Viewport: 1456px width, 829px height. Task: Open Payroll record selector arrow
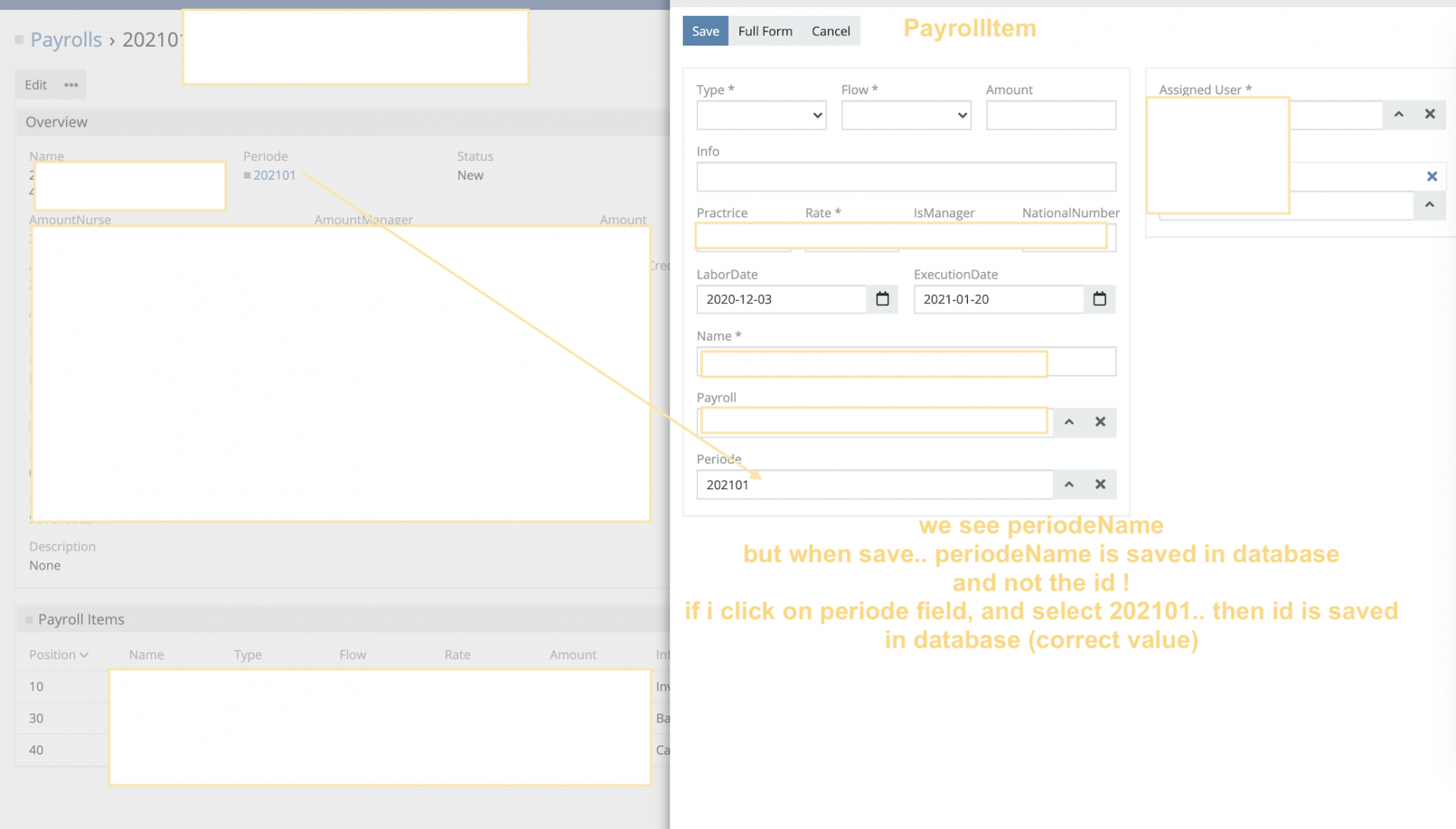pos(1068,422)
